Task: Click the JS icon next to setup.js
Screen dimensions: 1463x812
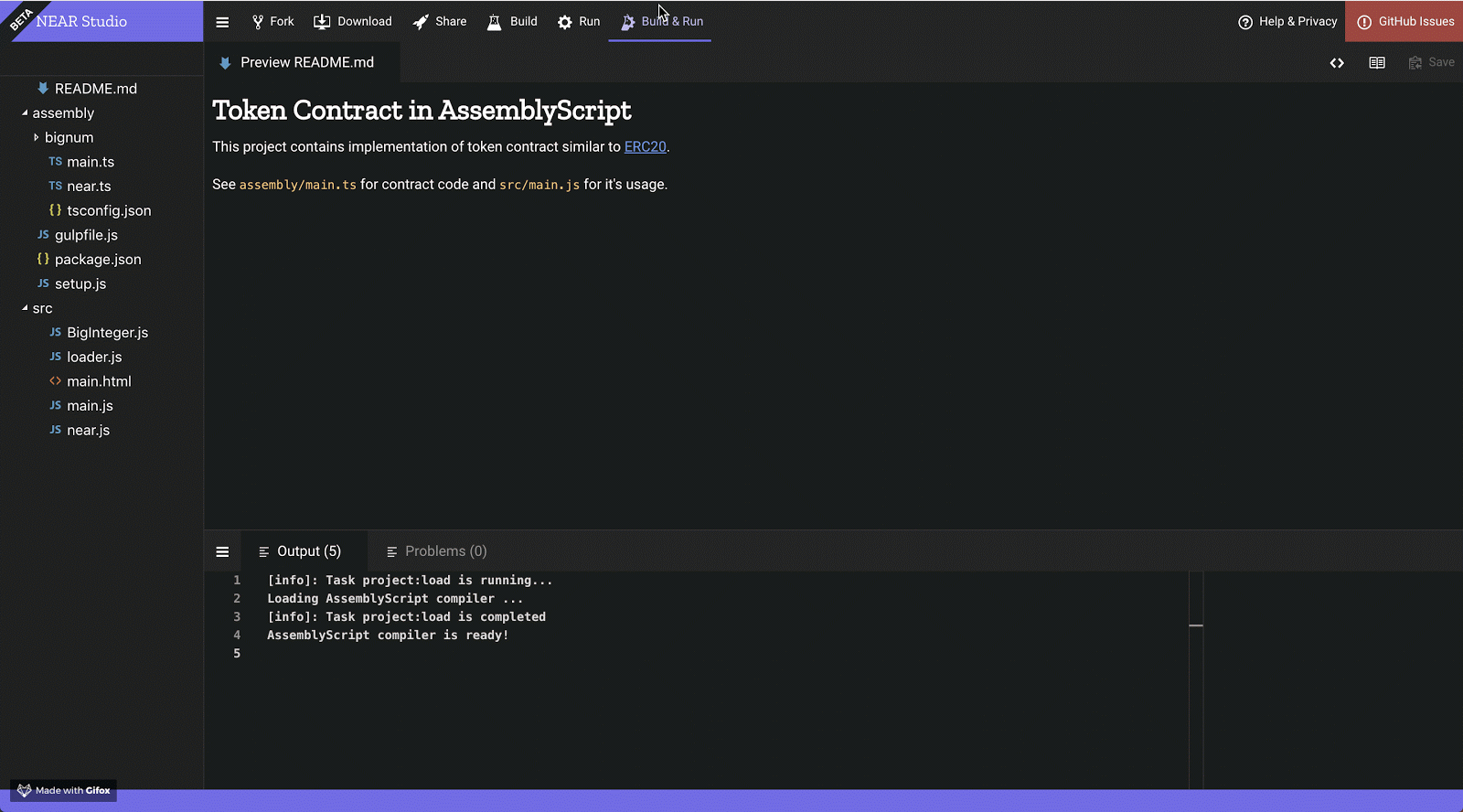Action: (43, 283)
